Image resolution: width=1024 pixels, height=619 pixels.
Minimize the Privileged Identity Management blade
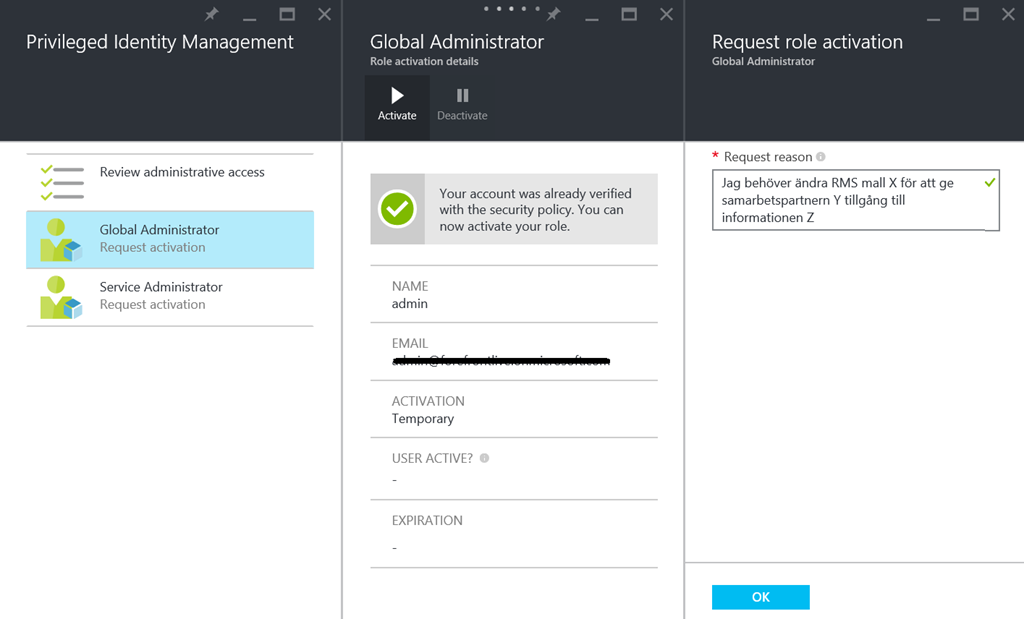(249, 15)
